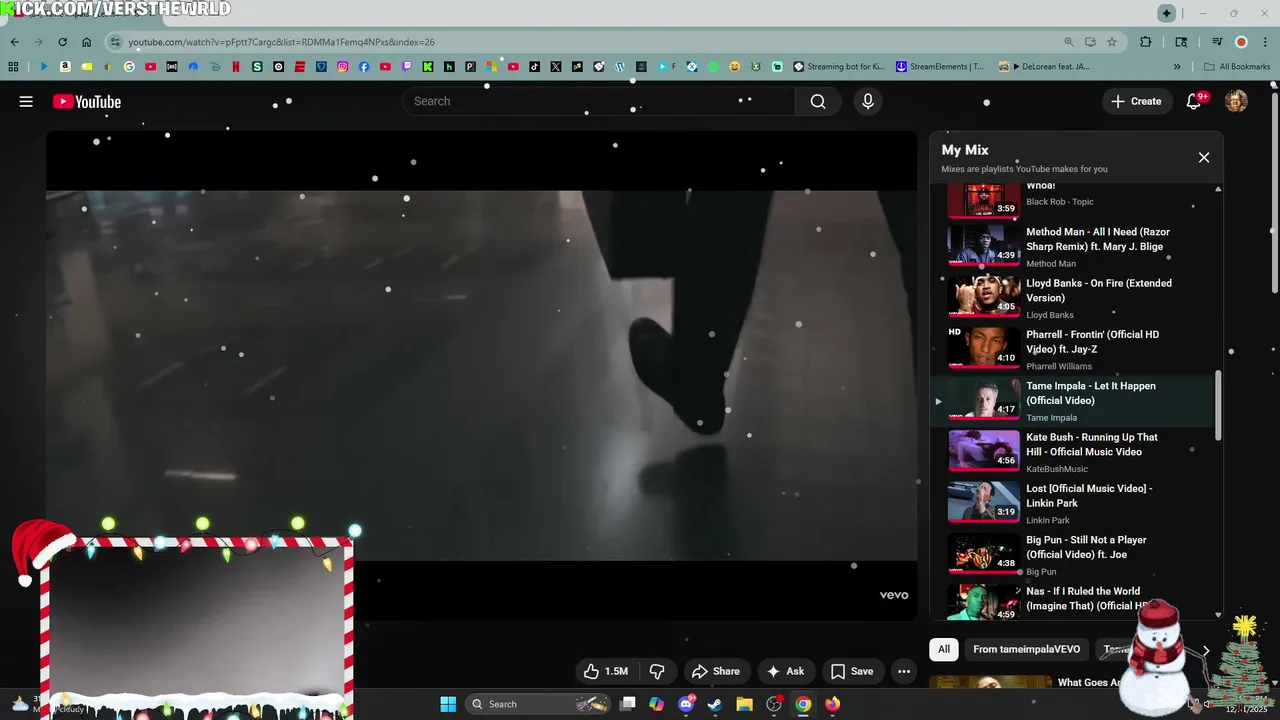
Task: Click the YouTube search magnifier button
Action: click(818, 101)
